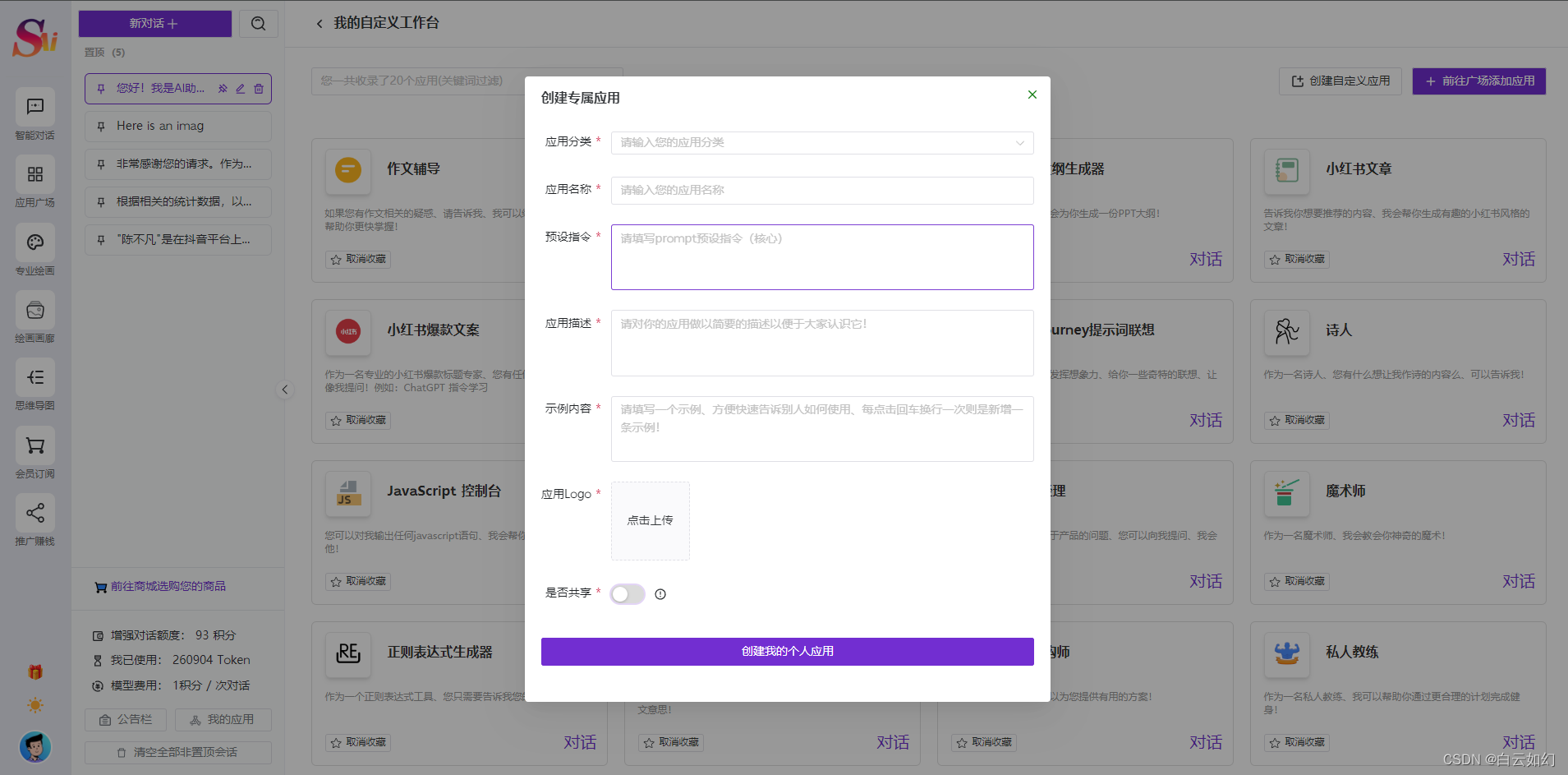Unpin the 您好!我是AI助 conversation
The height and width of the screenshot is (775, 1568).
(223, 89)
